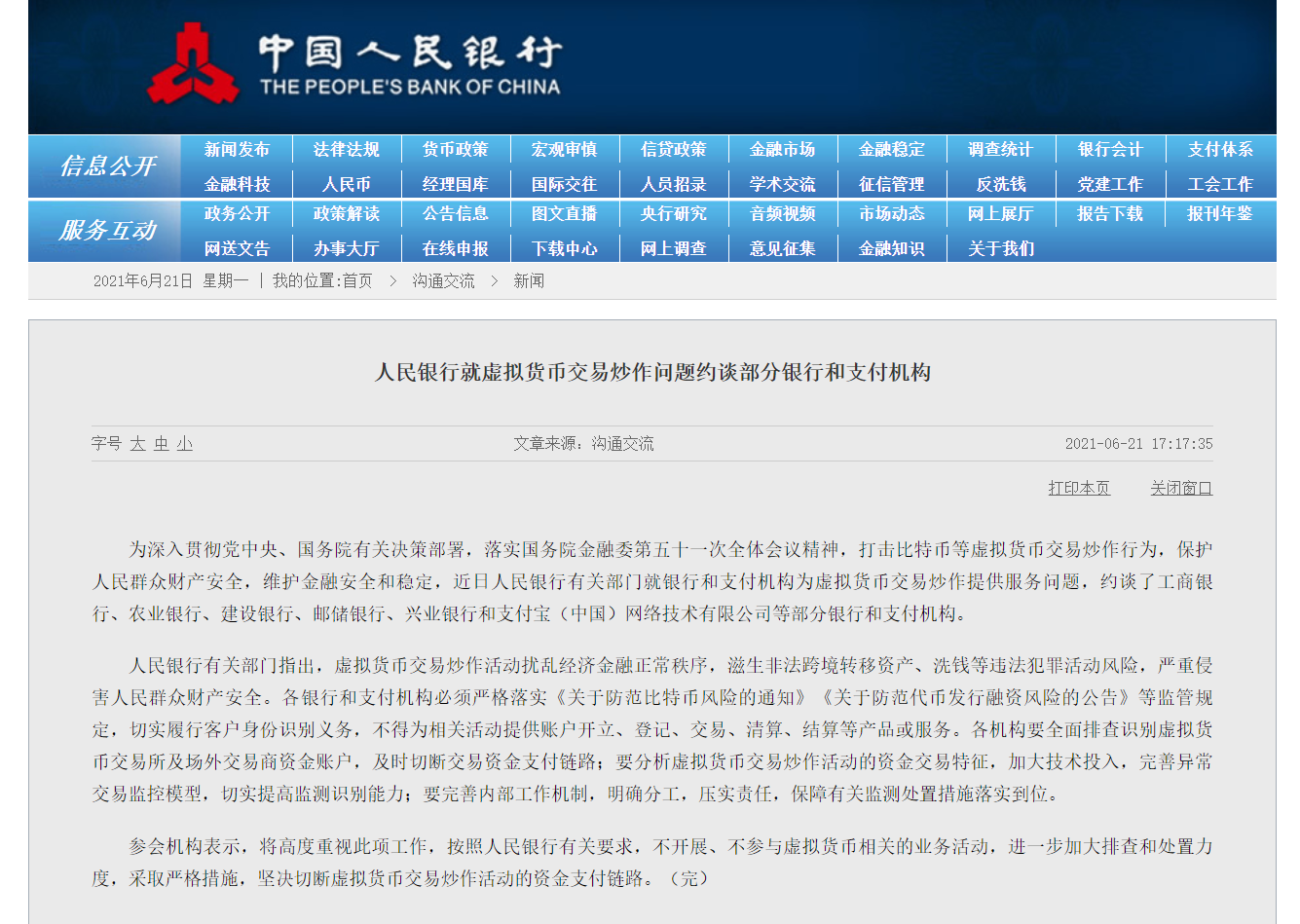Select 意见征集 menu item
Screen dimensions: 1300x924
pos(782,248)
